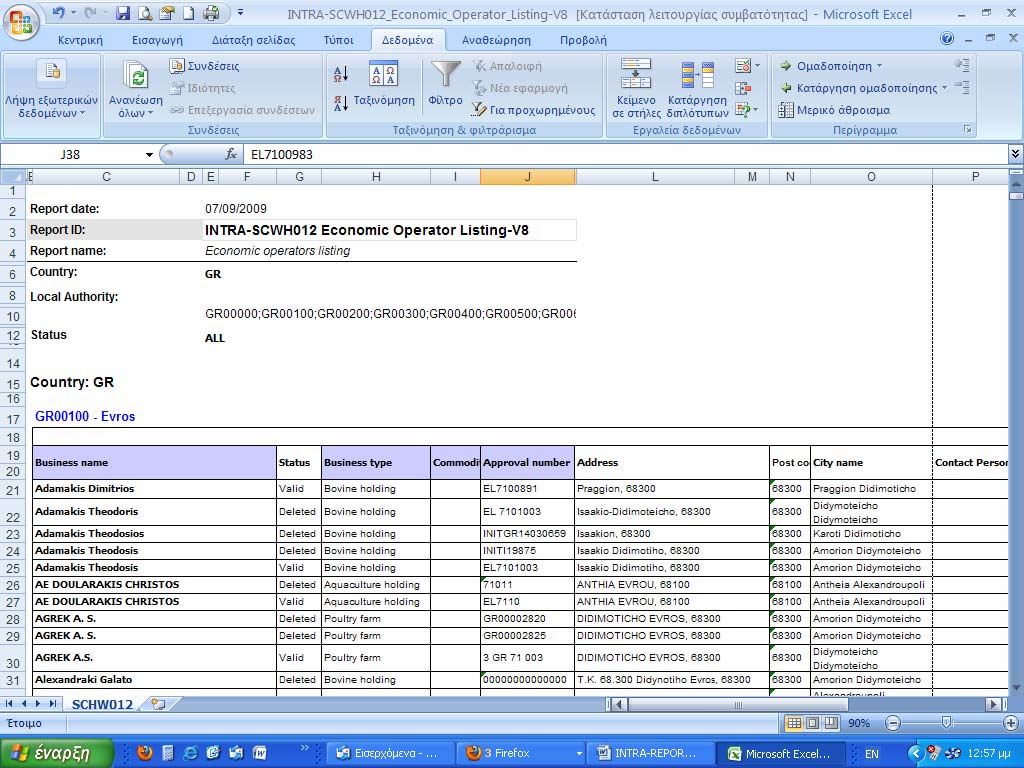Click zoom in plus button
Image resolution: width=1024 pixels, height=768 pixels.
(1011, 723)
